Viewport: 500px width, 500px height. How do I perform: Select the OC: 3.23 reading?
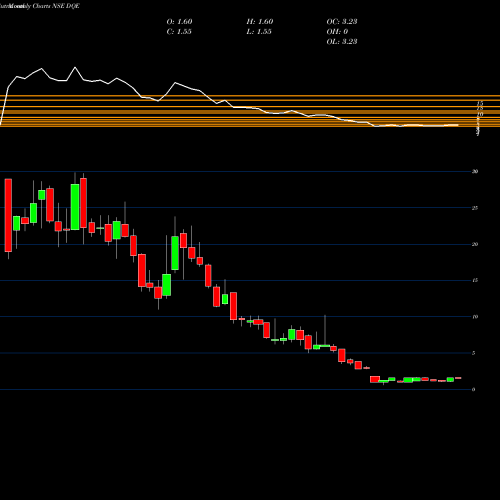point(342,22)
